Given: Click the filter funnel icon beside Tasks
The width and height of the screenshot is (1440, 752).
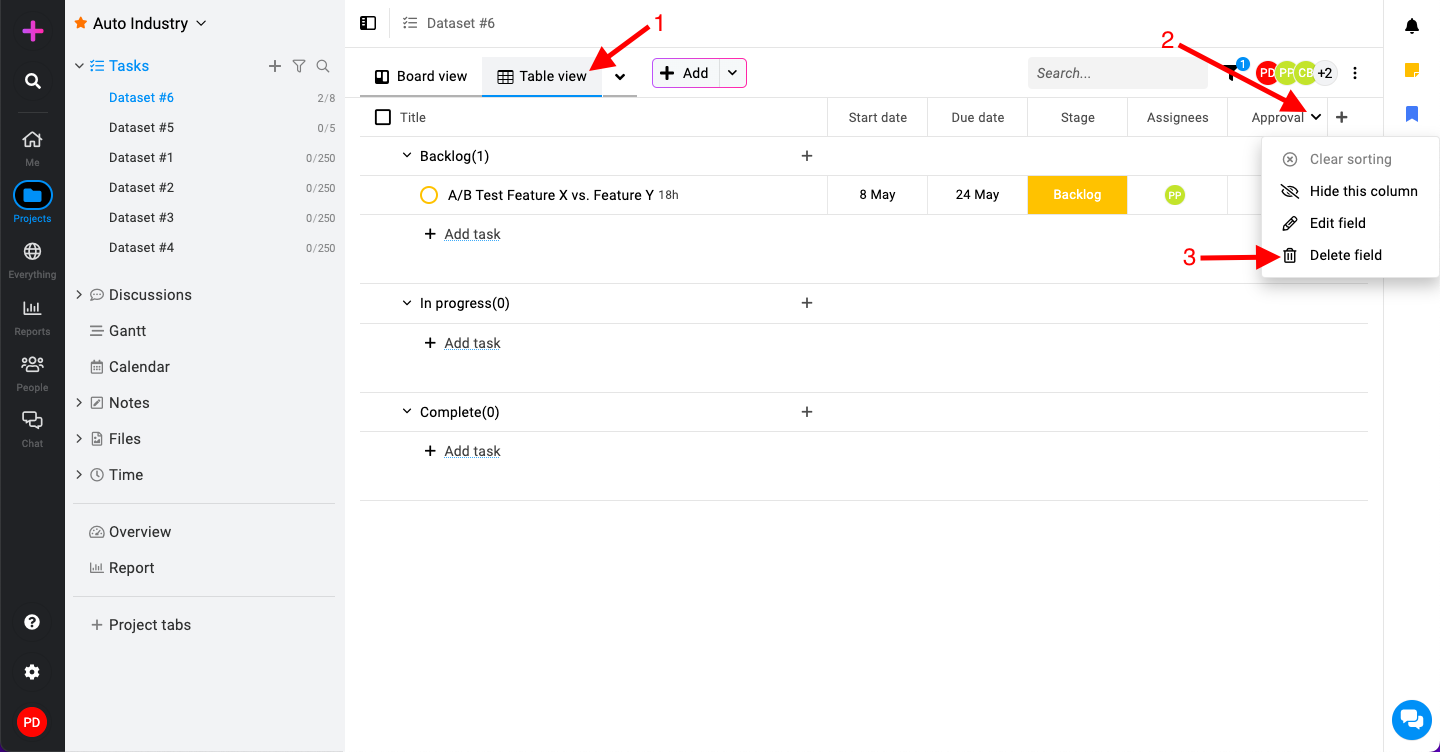Looking at the screenshot, I should click(x=299, y=66).
